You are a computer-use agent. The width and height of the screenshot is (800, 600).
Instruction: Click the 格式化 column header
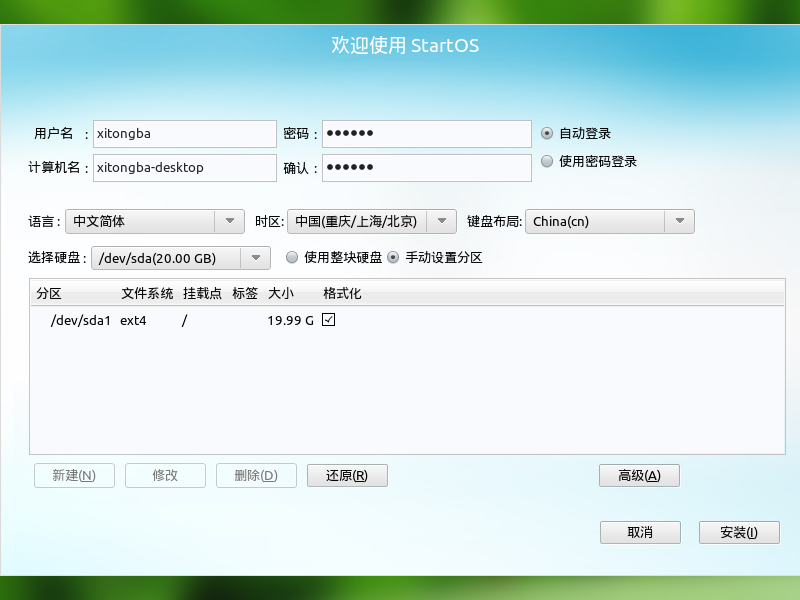click(x=342, y=293)
